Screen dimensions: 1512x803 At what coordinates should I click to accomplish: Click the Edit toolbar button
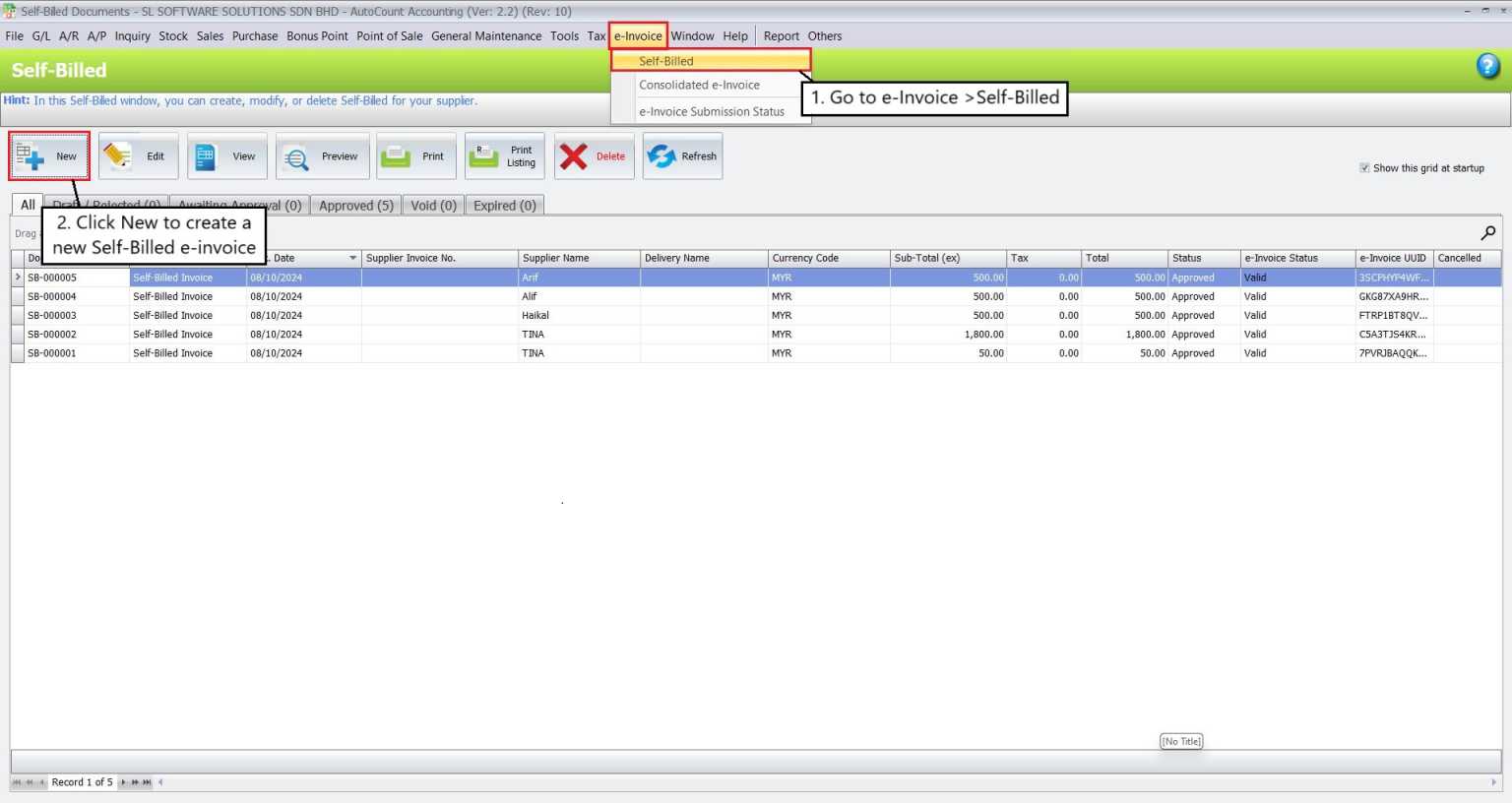(139, 155)
